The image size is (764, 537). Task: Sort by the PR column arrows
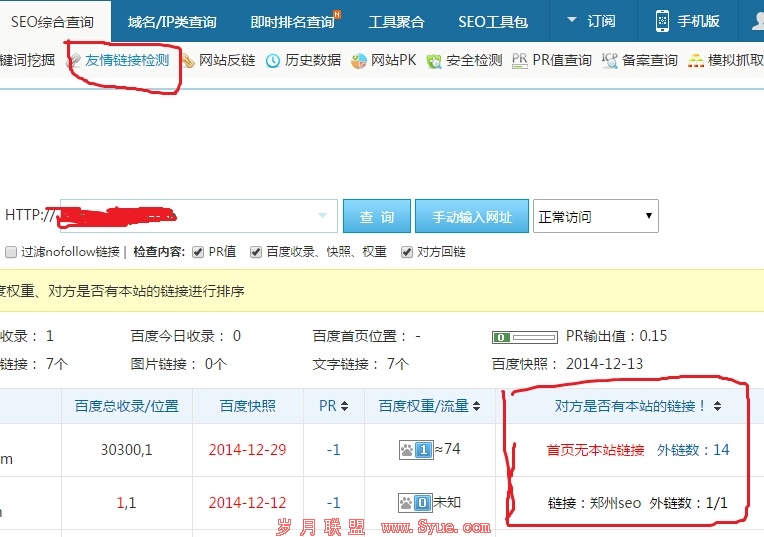tap(344, 406)
